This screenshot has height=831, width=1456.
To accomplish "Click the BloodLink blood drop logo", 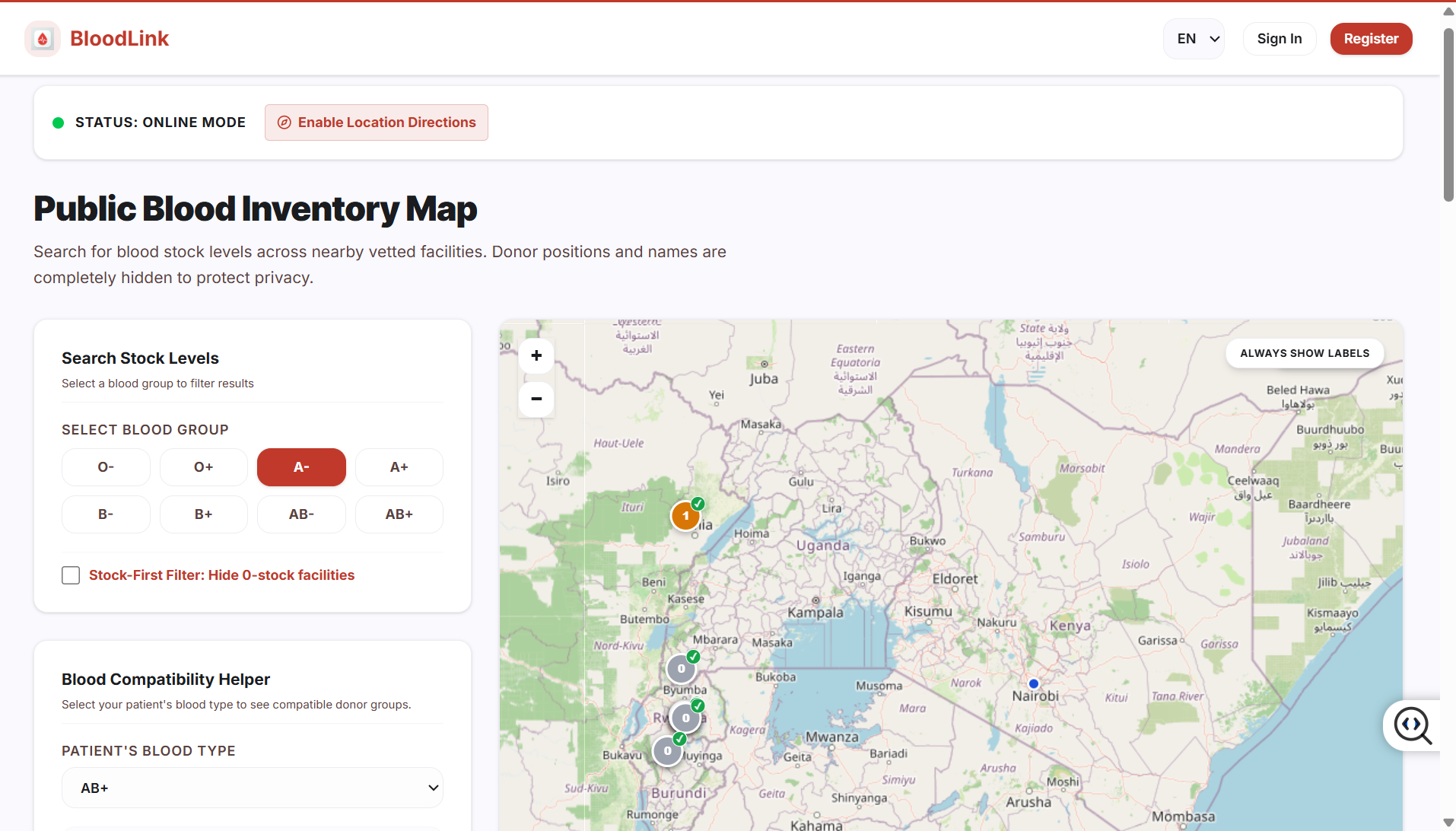I will [x=43, y=39].
